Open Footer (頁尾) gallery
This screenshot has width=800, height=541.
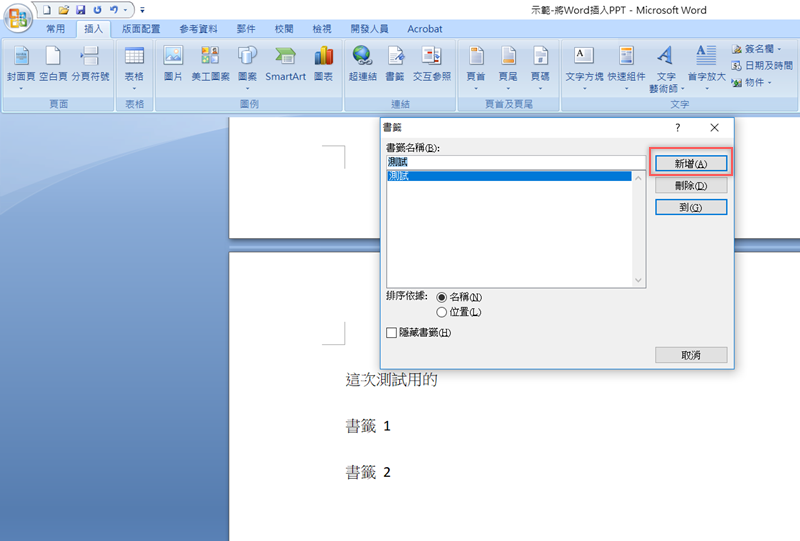tap(508, 69)
